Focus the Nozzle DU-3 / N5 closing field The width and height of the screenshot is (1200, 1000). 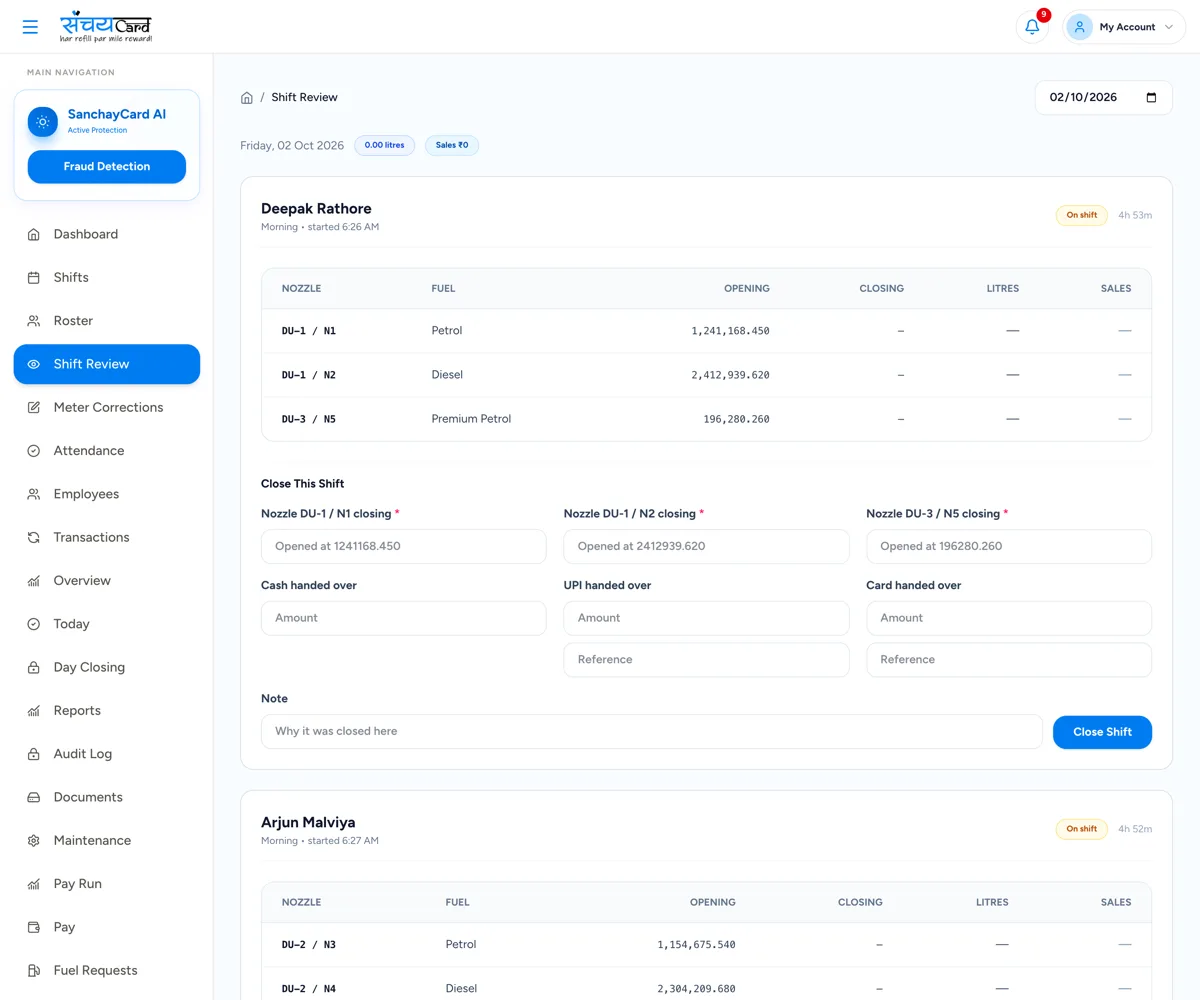coord(1009,547)
